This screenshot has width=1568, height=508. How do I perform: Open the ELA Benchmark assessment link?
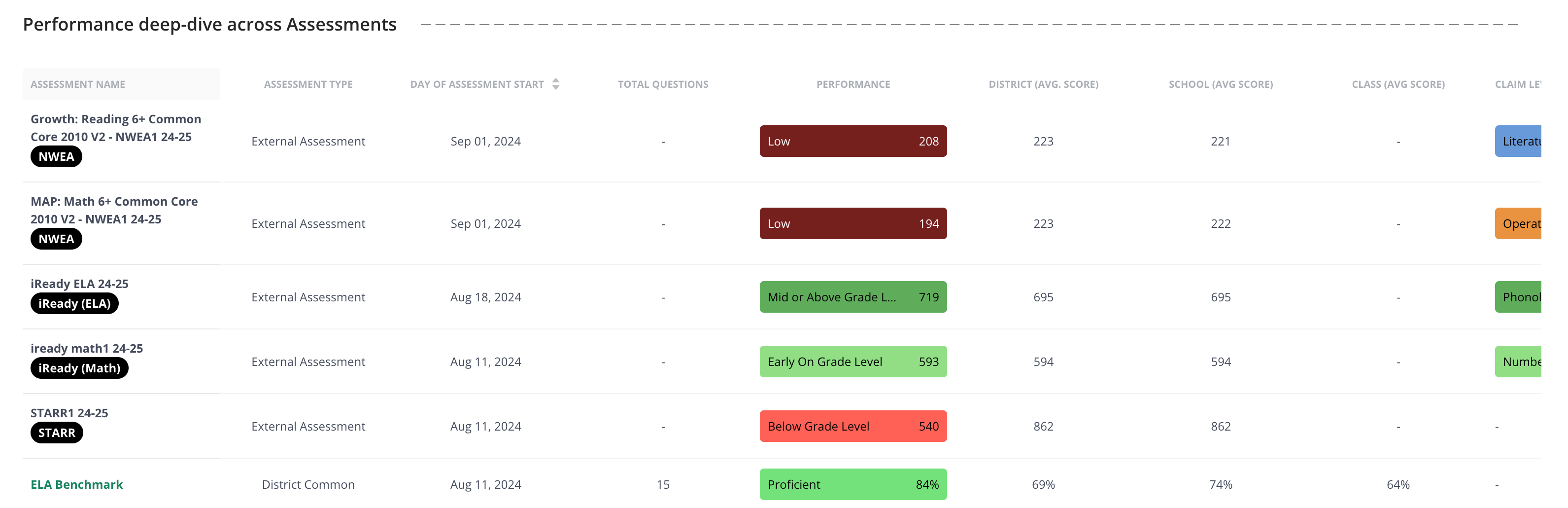pos(77,484)
